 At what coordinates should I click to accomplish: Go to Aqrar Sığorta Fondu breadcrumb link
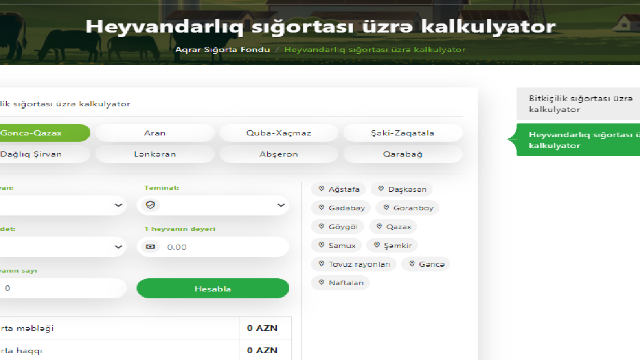tap(222, 49)
